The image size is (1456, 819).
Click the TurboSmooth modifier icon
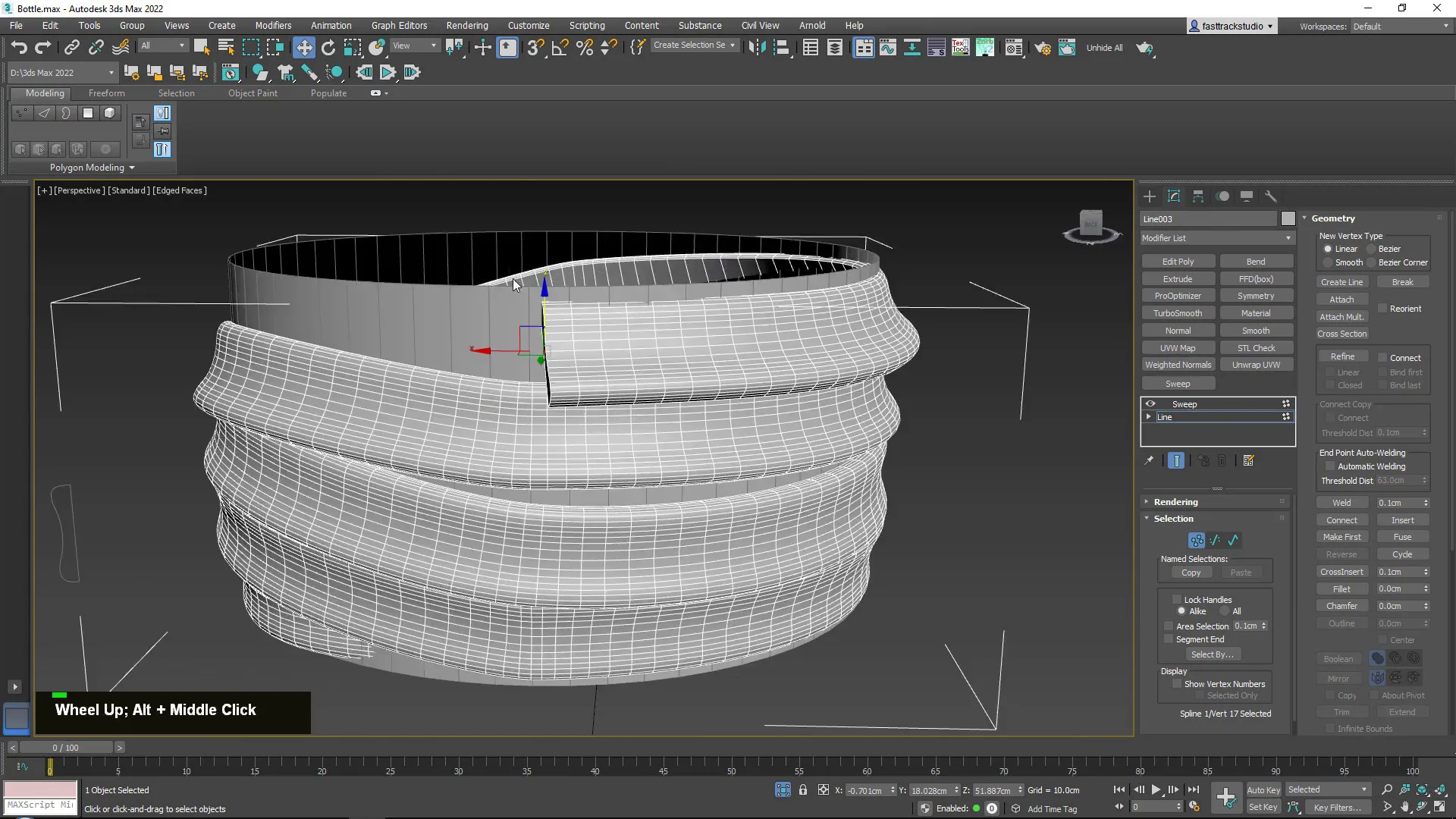click(x=1178, y=313)
